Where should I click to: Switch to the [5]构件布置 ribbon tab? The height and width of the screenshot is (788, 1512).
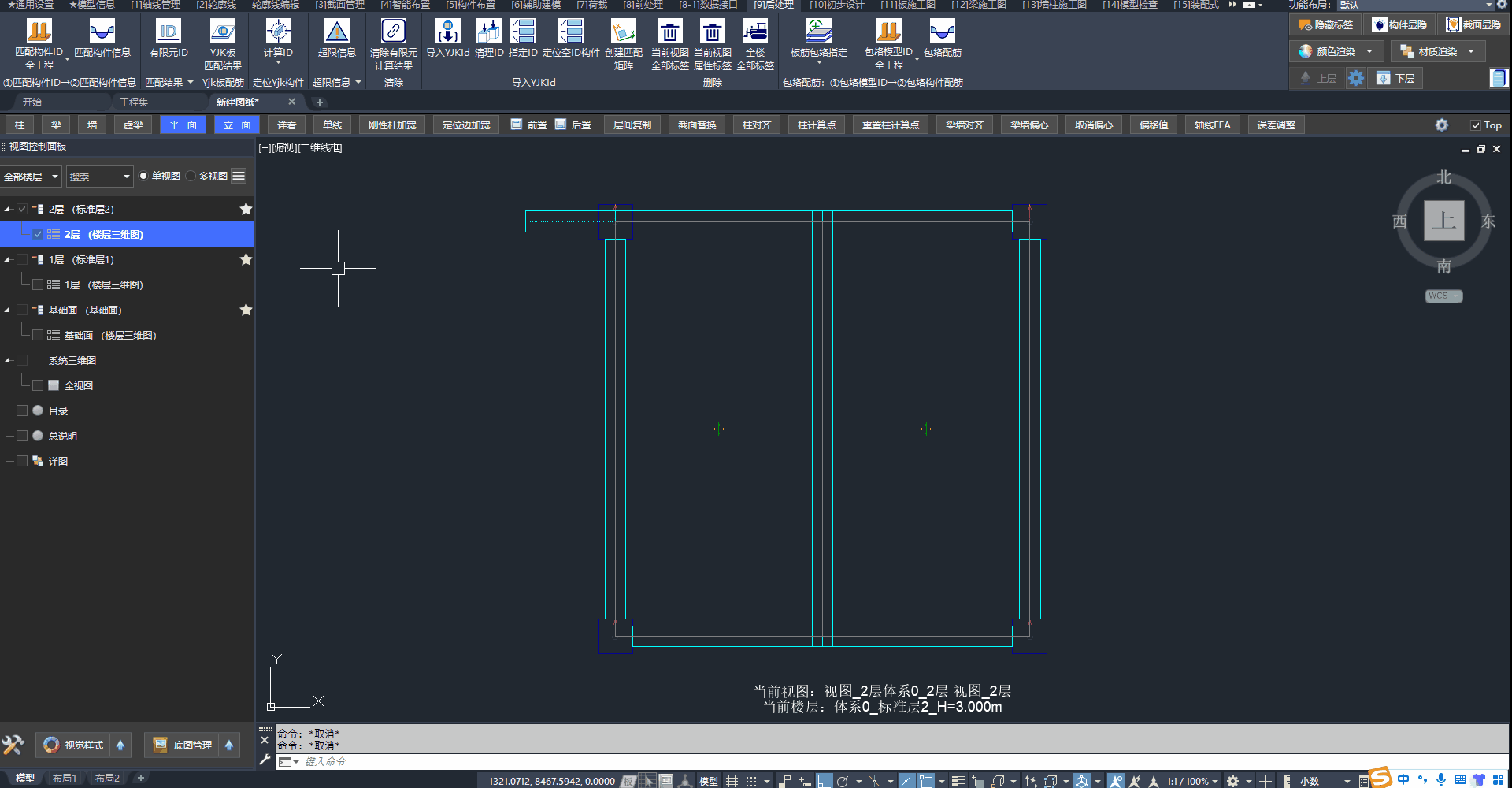pyautogui.click(x=470, y=5)
